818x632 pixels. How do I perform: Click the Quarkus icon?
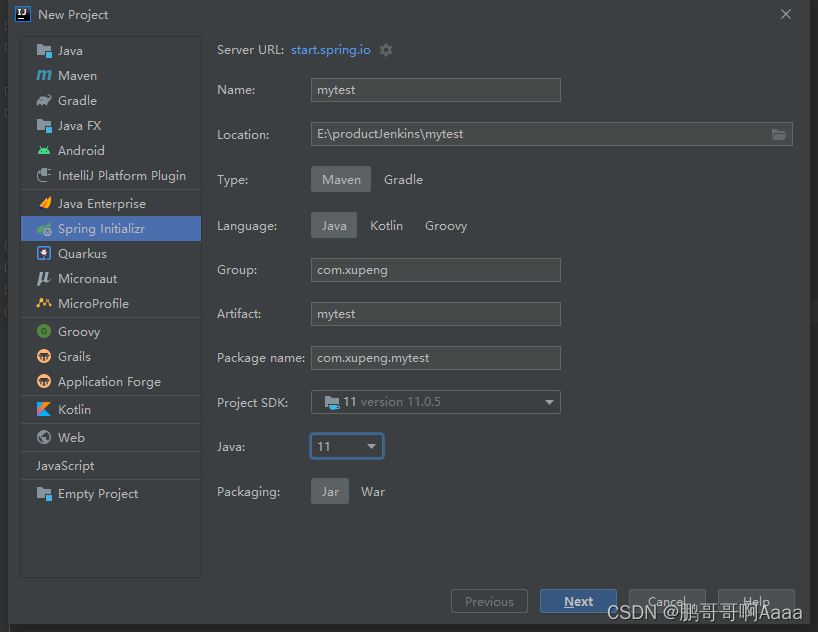[x=44, y=254]
